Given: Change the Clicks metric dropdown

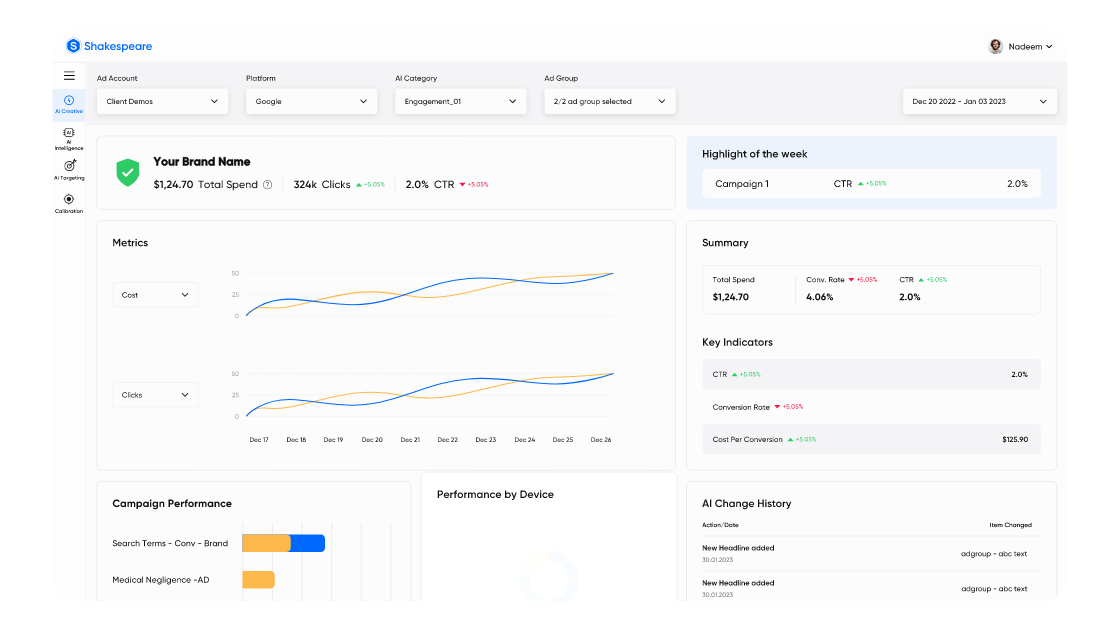Looking at the screenshot, I should pos(155,394).
